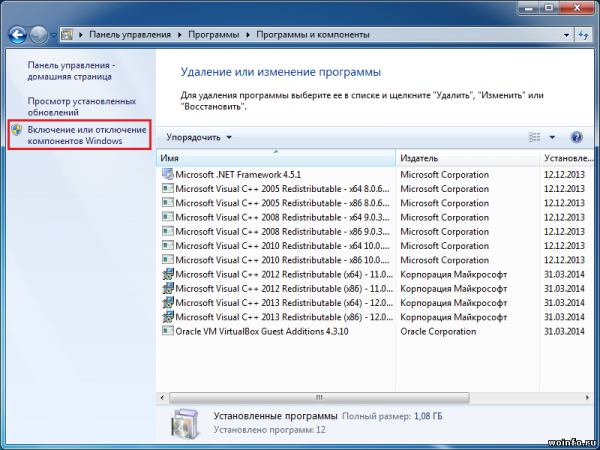Select Visual C++ 2012 (x64) Redistributable icon

pyautogui.click(x=167, y=274)
